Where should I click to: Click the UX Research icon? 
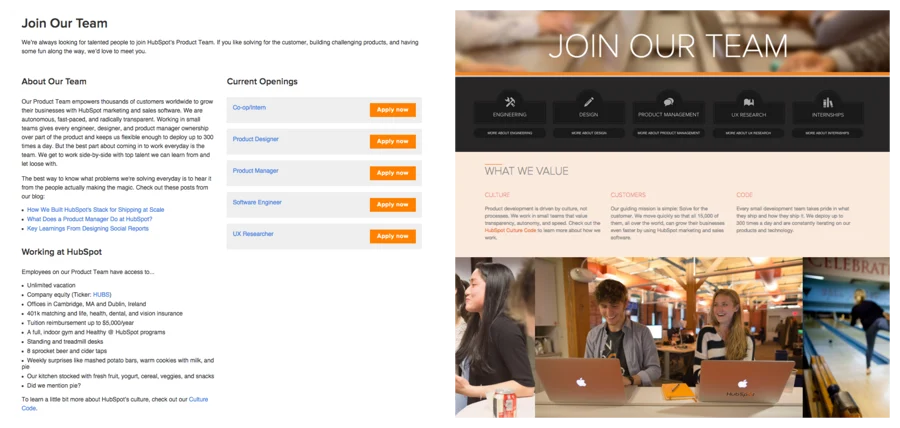748,102
